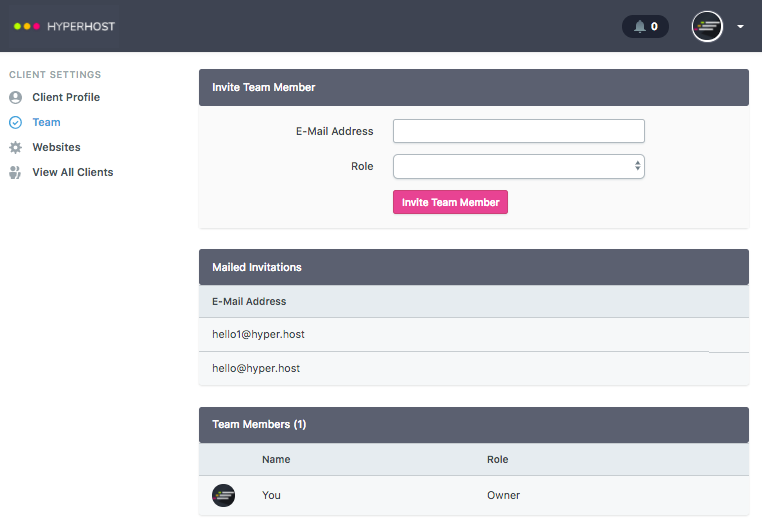Click the user avatar in header
The height and width of the screenshot is (526, 762).
tap(707, 26)
